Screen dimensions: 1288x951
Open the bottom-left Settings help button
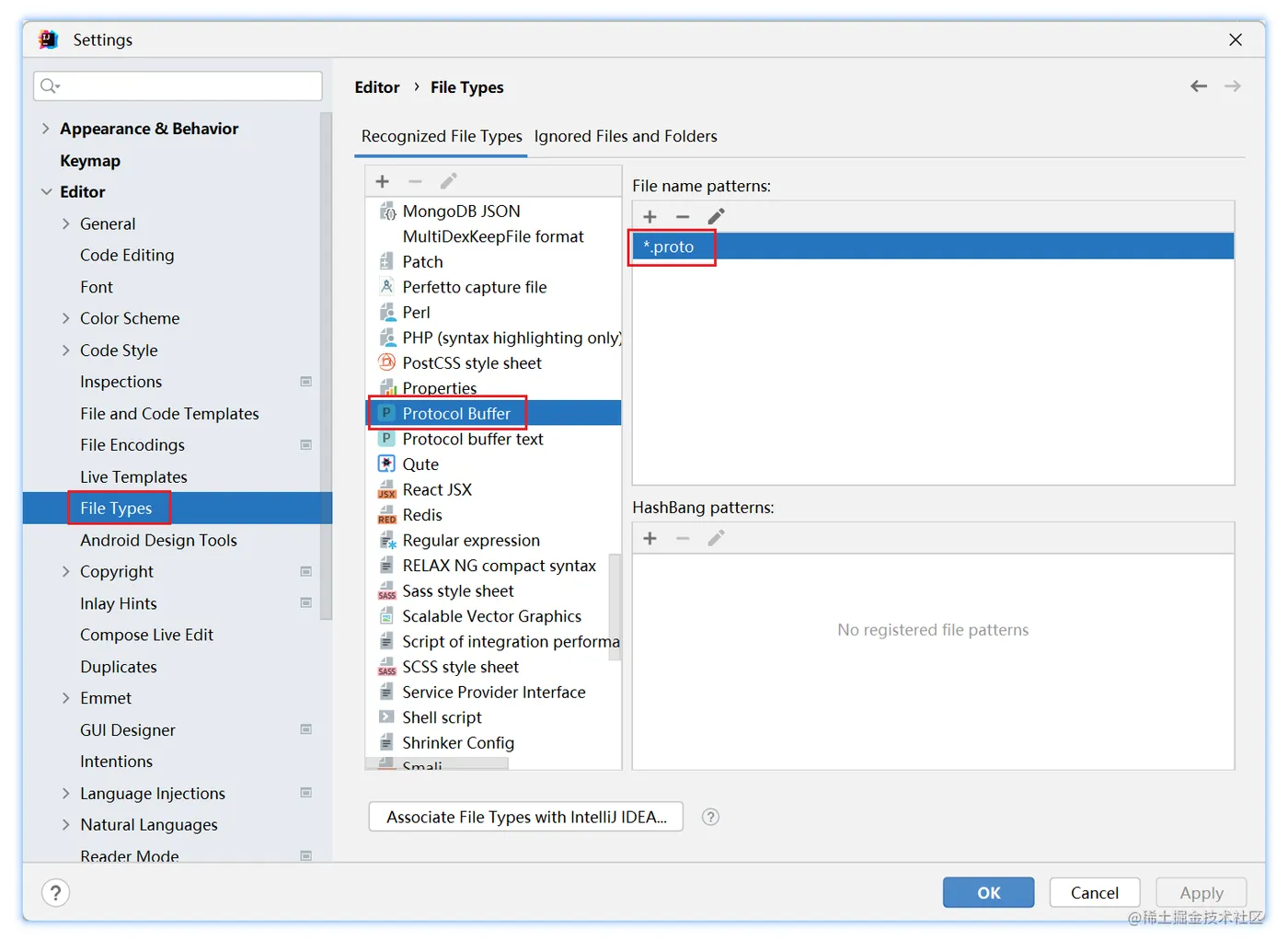56,893
